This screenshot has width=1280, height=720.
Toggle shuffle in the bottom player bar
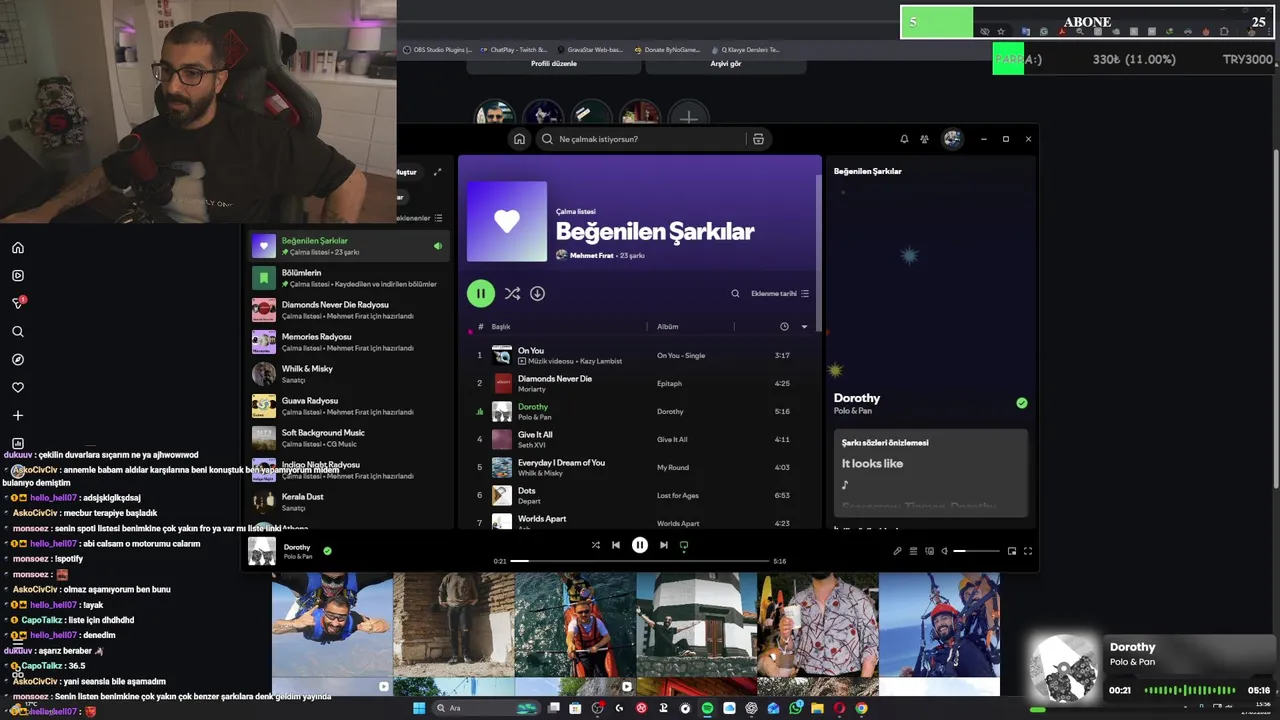[x=595, y=545]
